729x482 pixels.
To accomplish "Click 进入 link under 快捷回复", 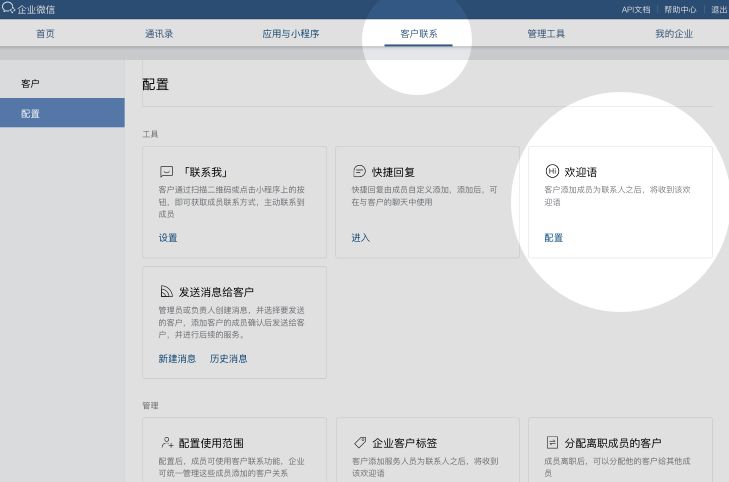I will (x=360, y=238).
